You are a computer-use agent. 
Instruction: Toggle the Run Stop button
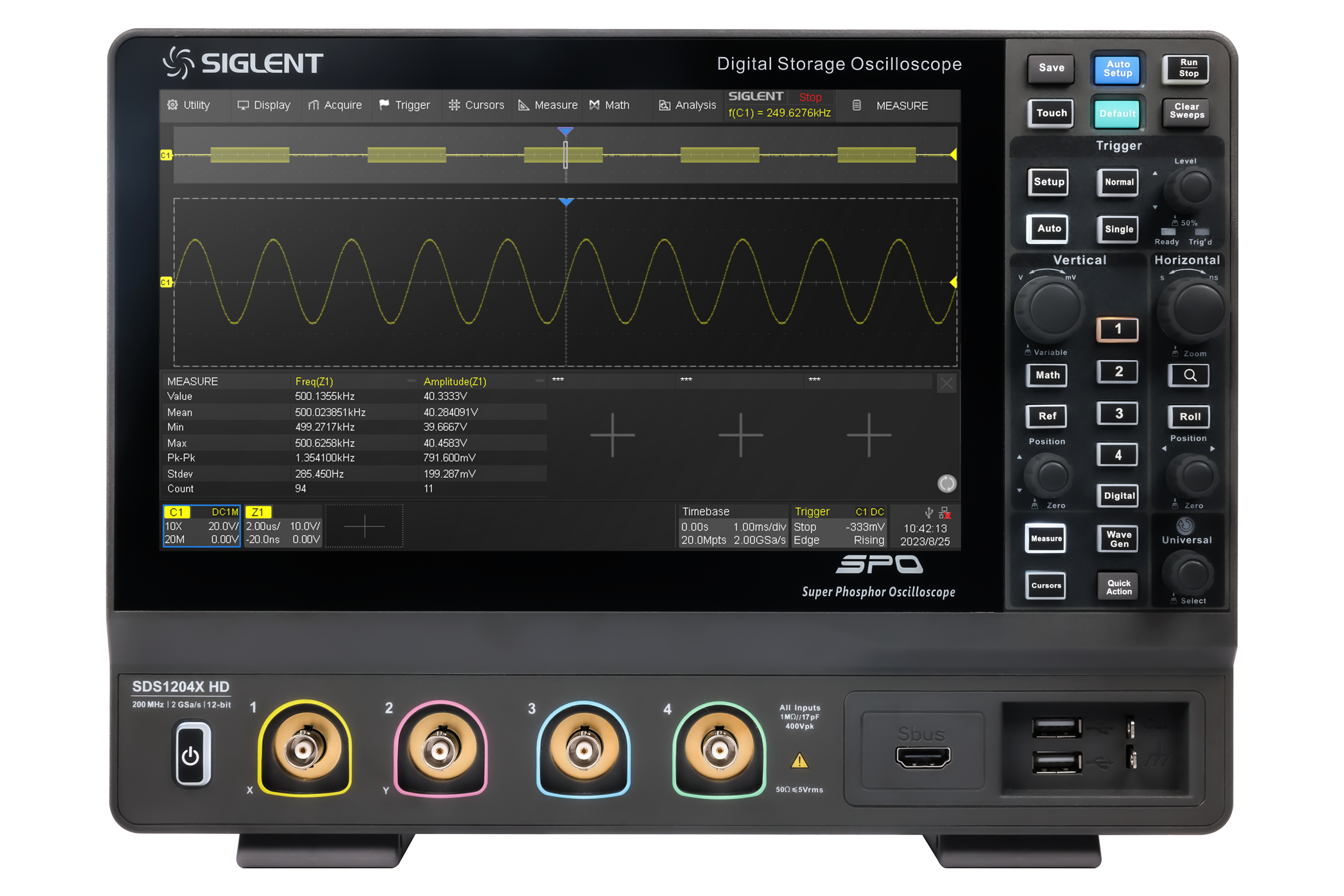(x=1185, y=69)
